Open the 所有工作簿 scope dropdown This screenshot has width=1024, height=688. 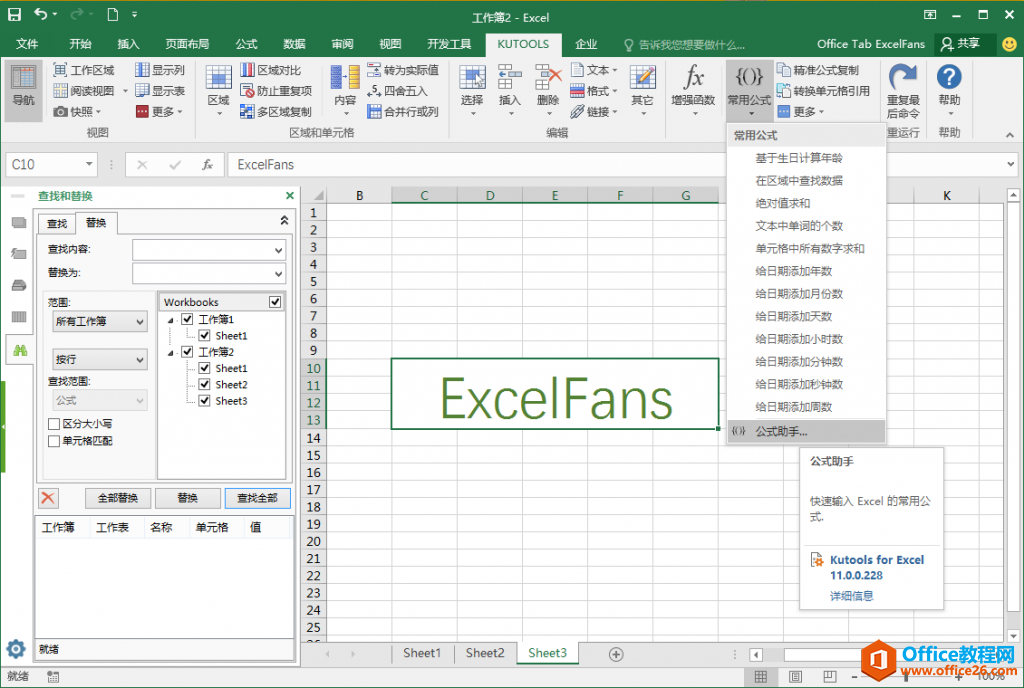99,322
